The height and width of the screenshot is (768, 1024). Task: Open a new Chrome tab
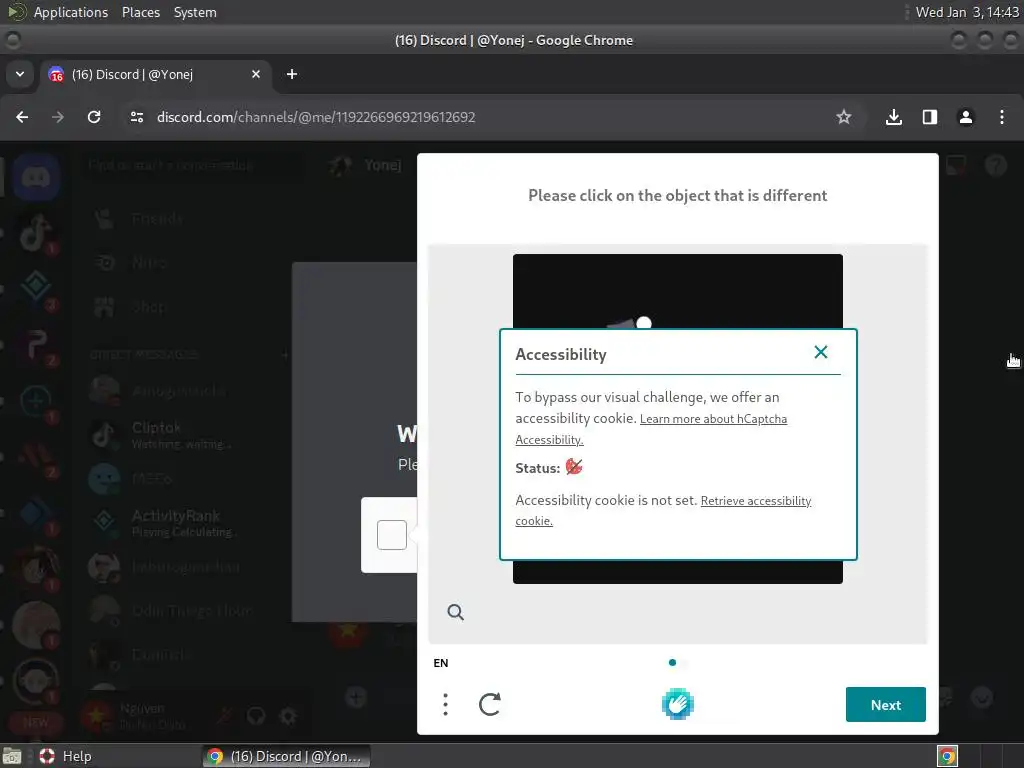coord(292,74)
